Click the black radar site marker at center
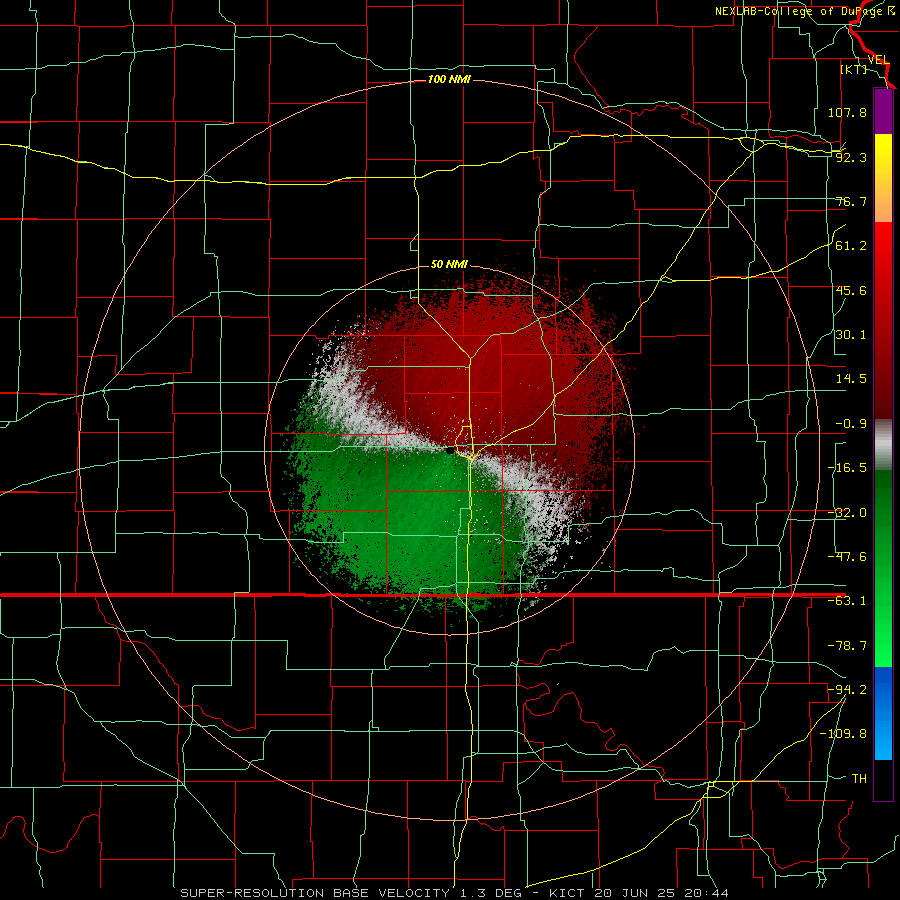The height and width of the screenshot is (900, 900). 449,451
